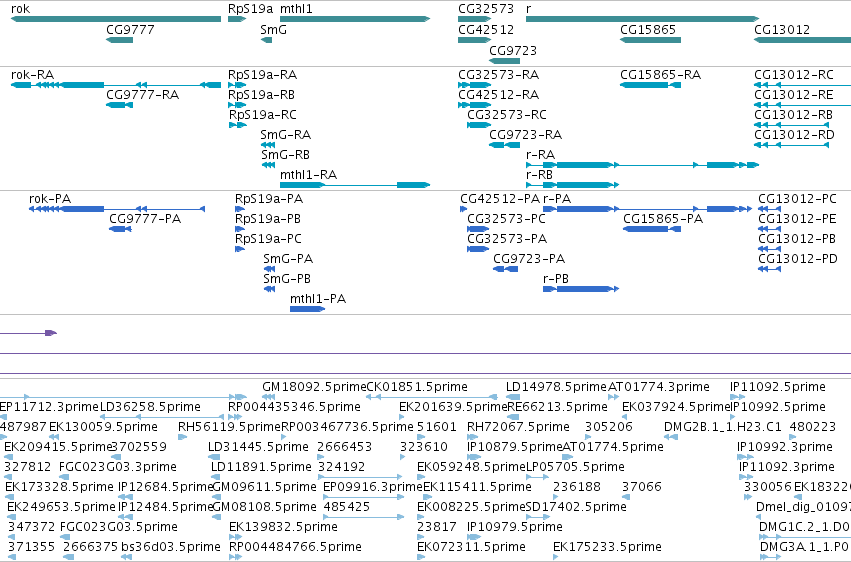
Task: Click the CG9777 gene arrow bar
Action: pyautogui.click(x=119, y=40)
